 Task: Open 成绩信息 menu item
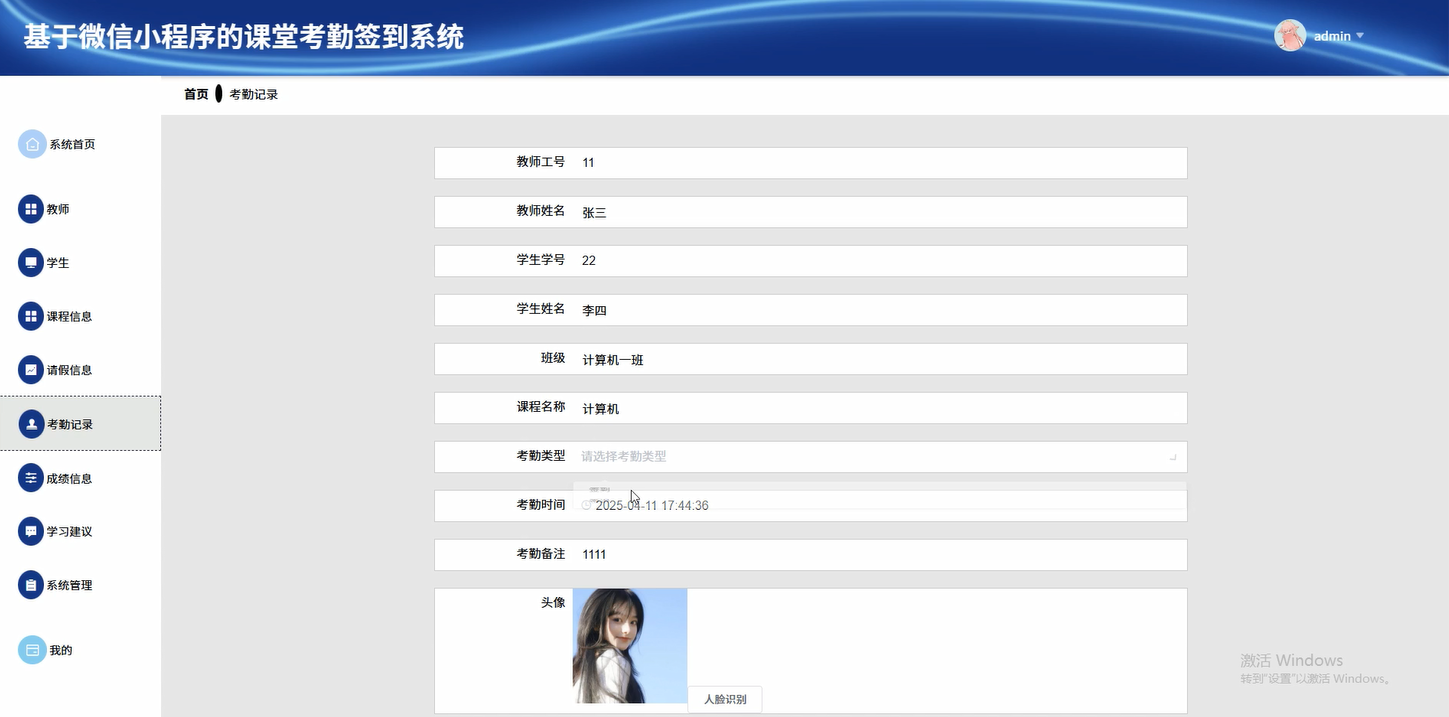(x=80, y=478)
